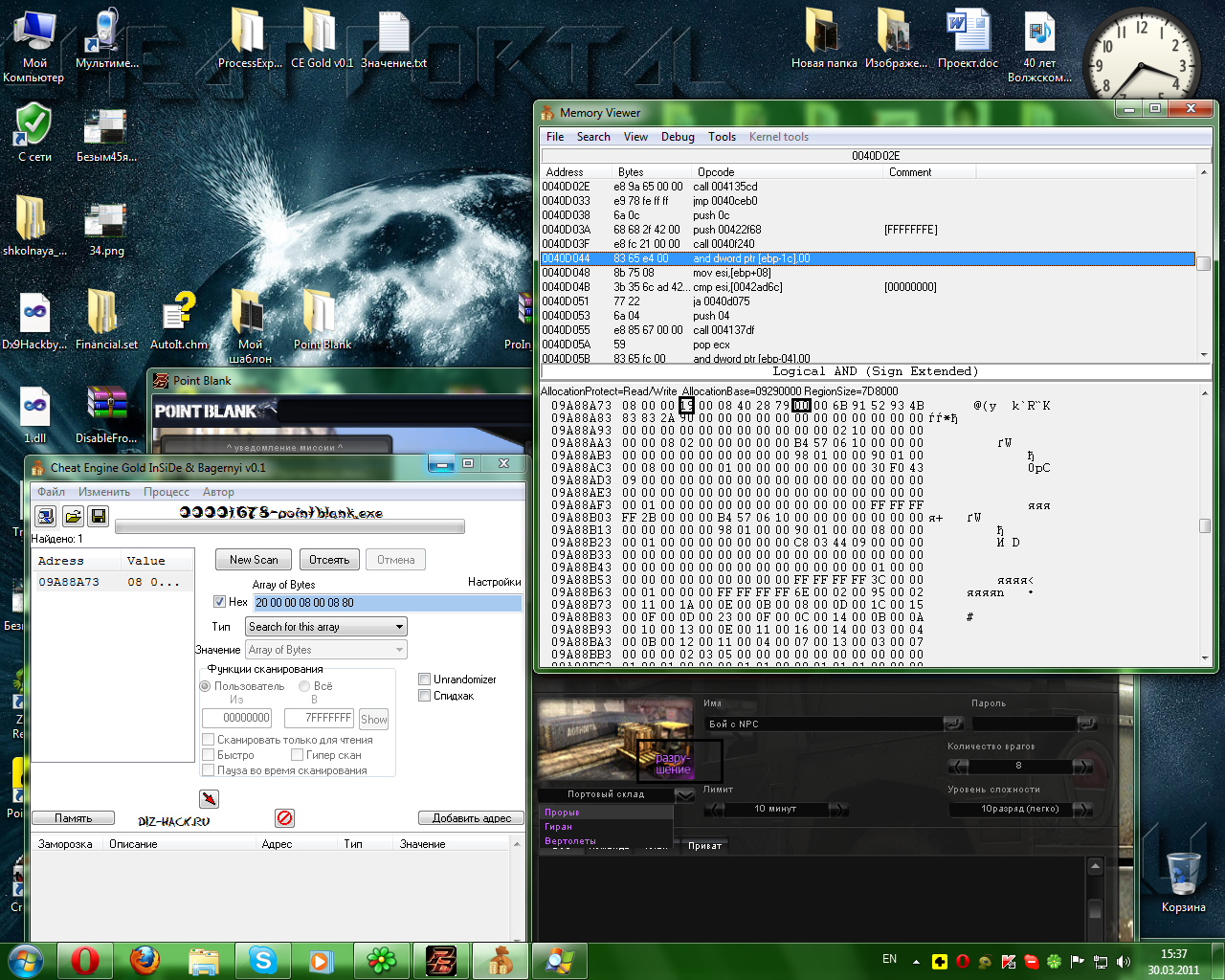Check Сканировать только для чтения option
Viewport: 1225px width, 980px height.
(208, 740)
